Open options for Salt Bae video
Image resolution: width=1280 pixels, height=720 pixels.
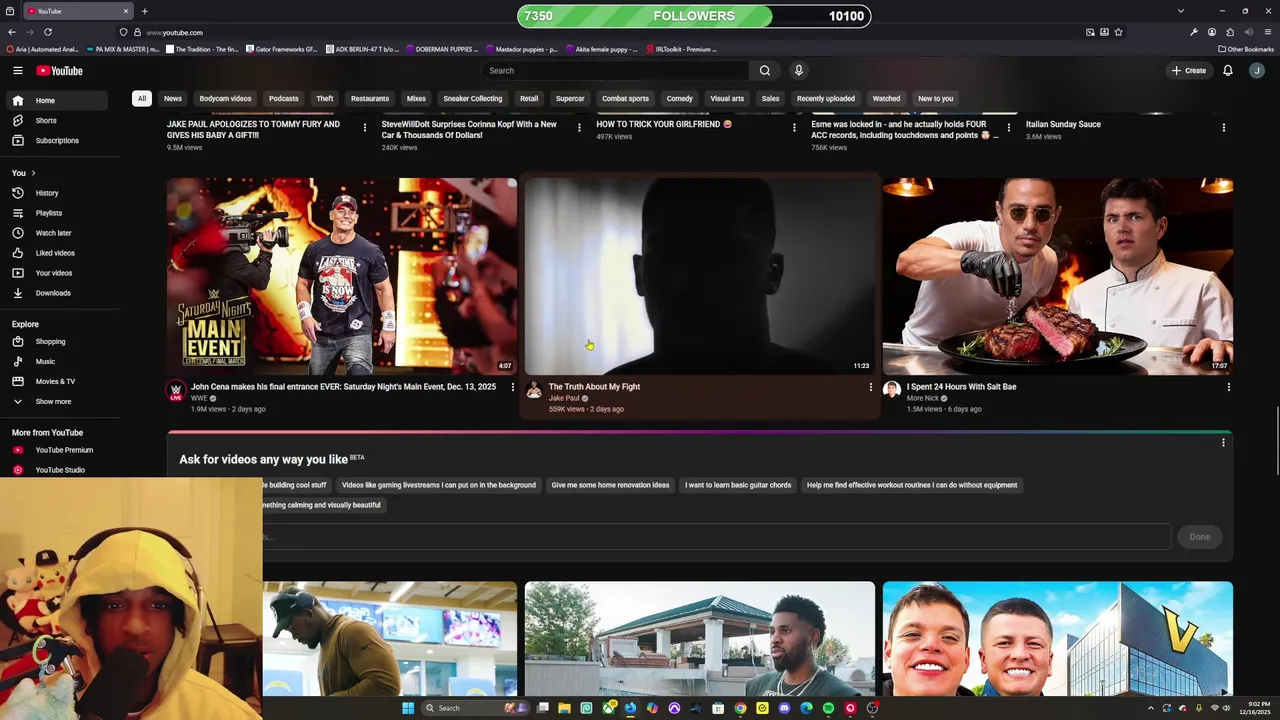1228,387
